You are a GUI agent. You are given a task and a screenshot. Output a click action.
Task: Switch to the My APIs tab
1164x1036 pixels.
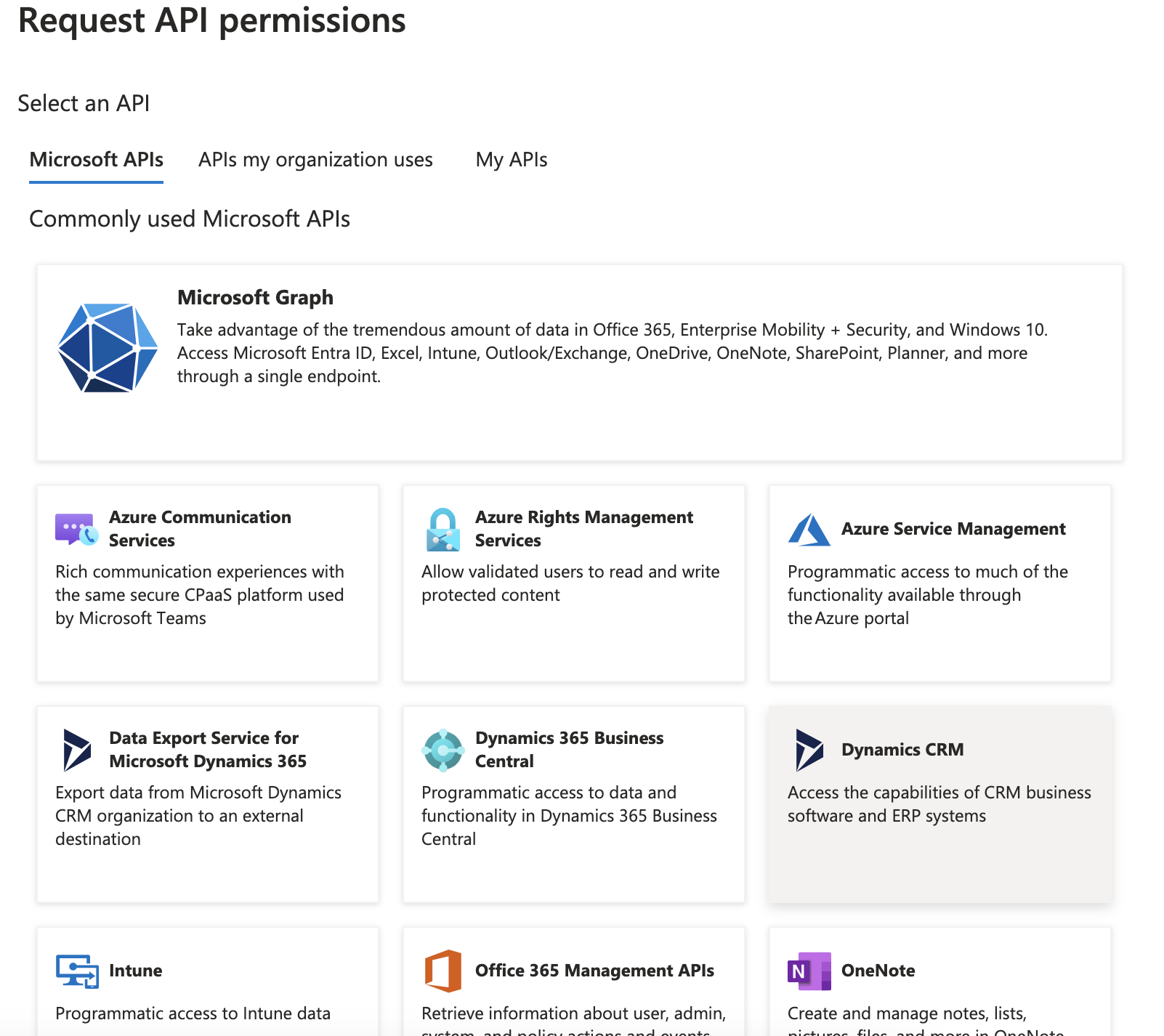click(x=511, y=160)
